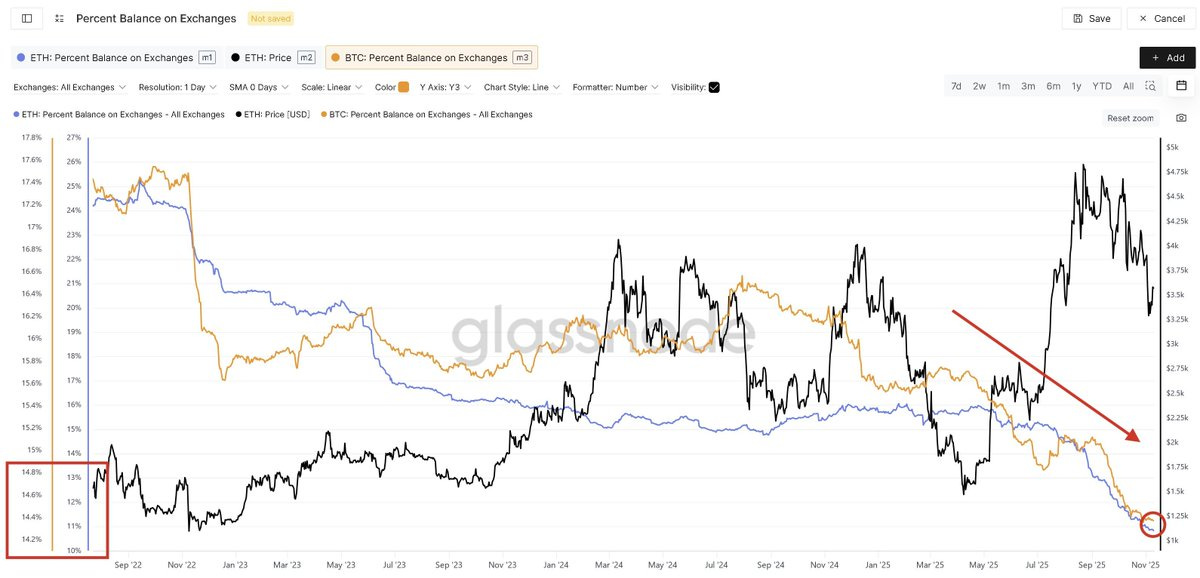
Task: Click the camera screenshot icon below Reset zoom
Action: coord(1181,118)
